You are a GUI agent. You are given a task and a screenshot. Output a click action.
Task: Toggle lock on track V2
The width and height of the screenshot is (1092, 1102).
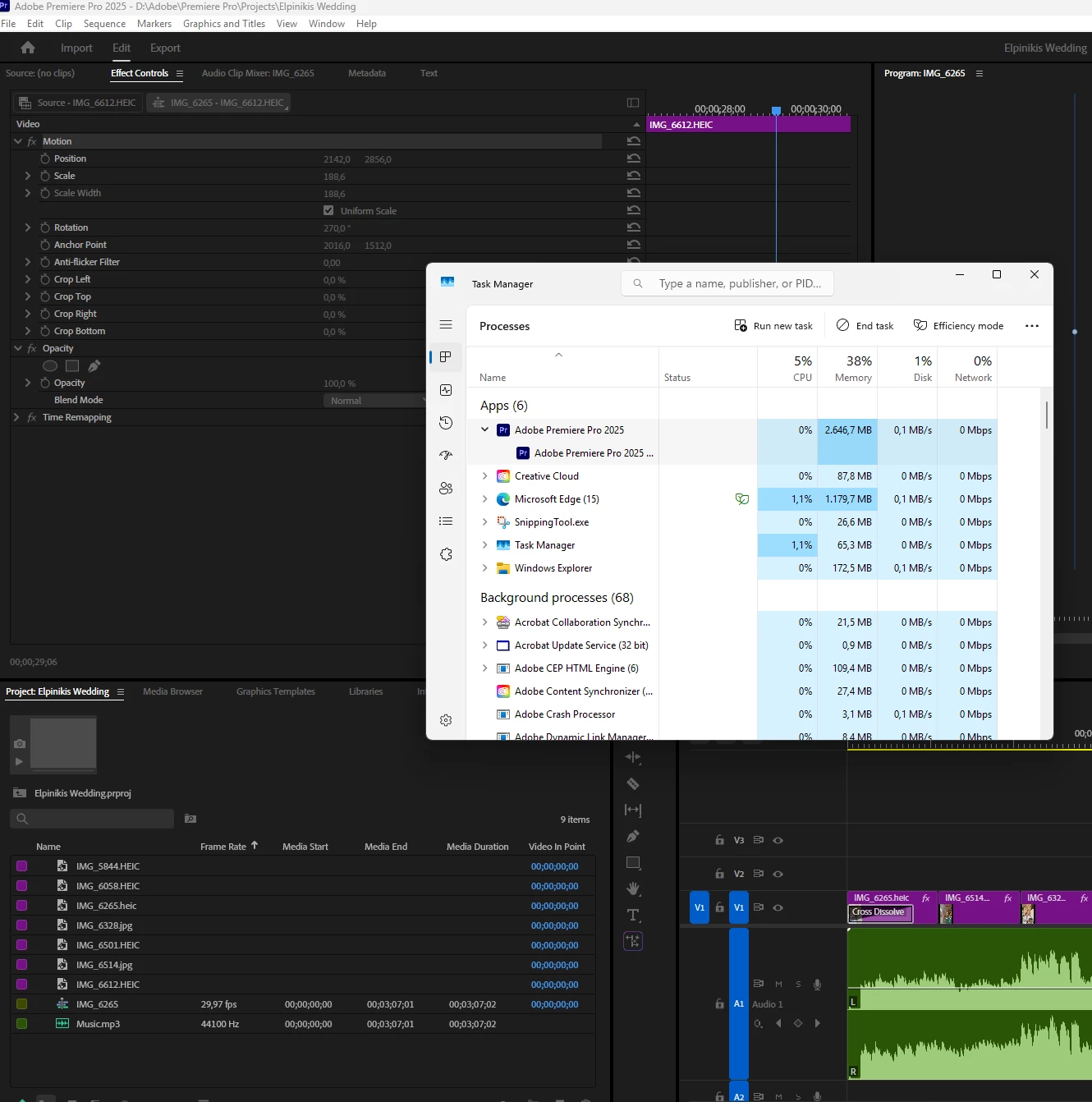[x=719, y=874]
